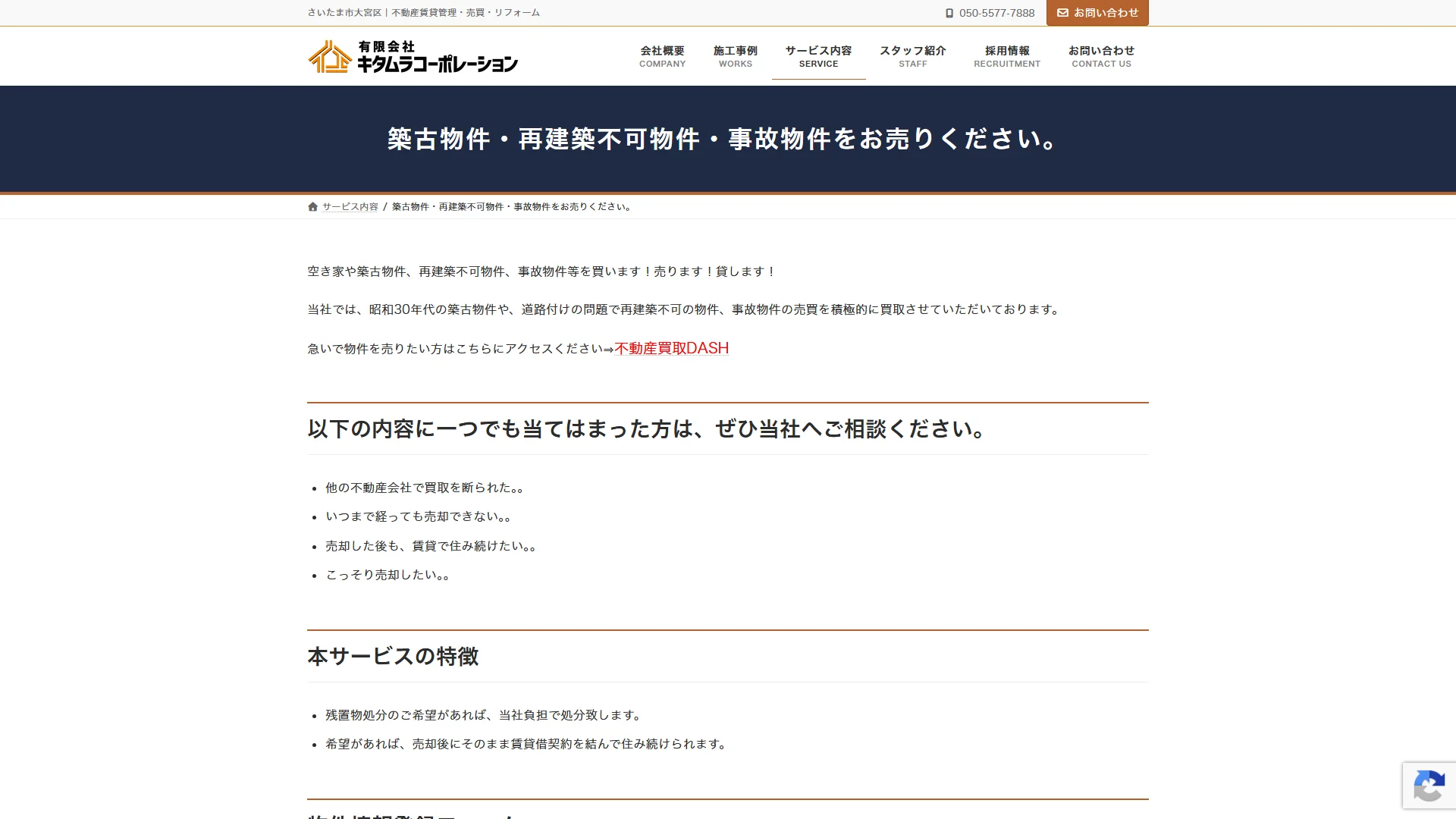The width and height of the screenshot is (1456, 819).
Task: Open the サービス内容 SERVICE menu
Action: click(x=818, y=56)
